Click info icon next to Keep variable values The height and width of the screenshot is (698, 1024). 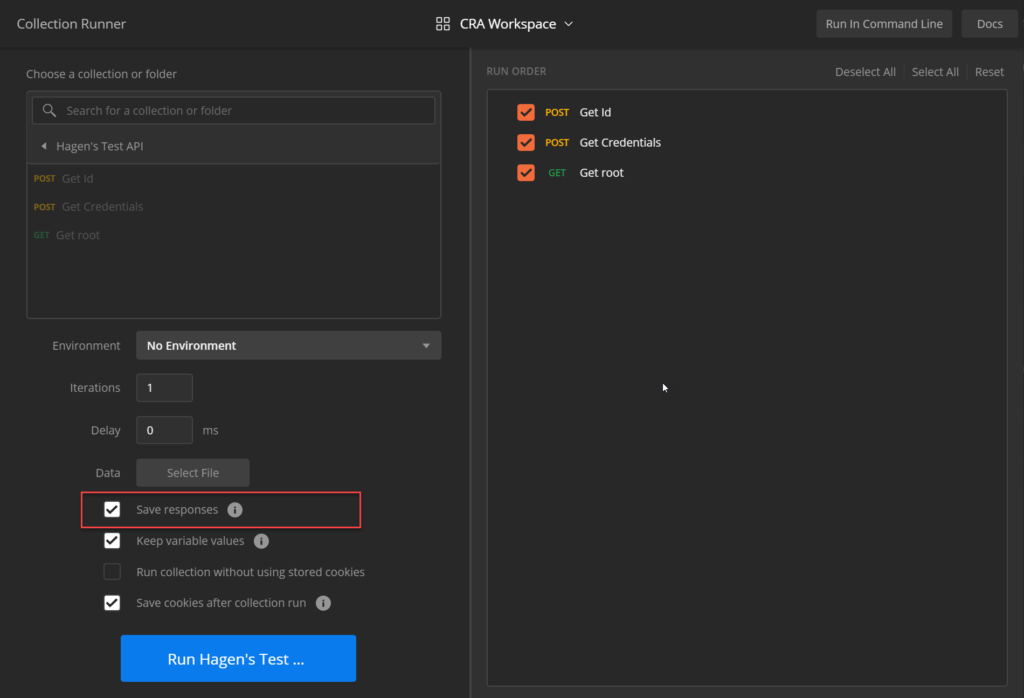261,541
